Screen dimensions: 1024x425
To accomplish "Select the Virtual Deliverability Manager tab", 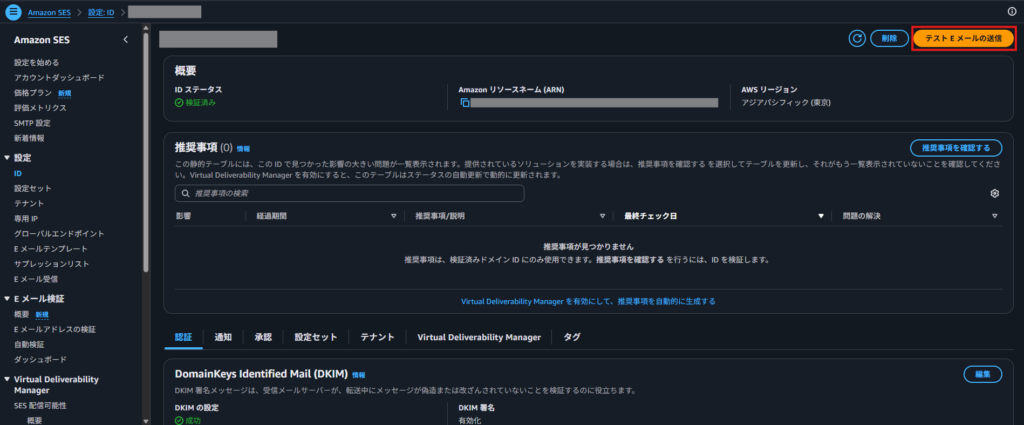I will coord(479,337).
